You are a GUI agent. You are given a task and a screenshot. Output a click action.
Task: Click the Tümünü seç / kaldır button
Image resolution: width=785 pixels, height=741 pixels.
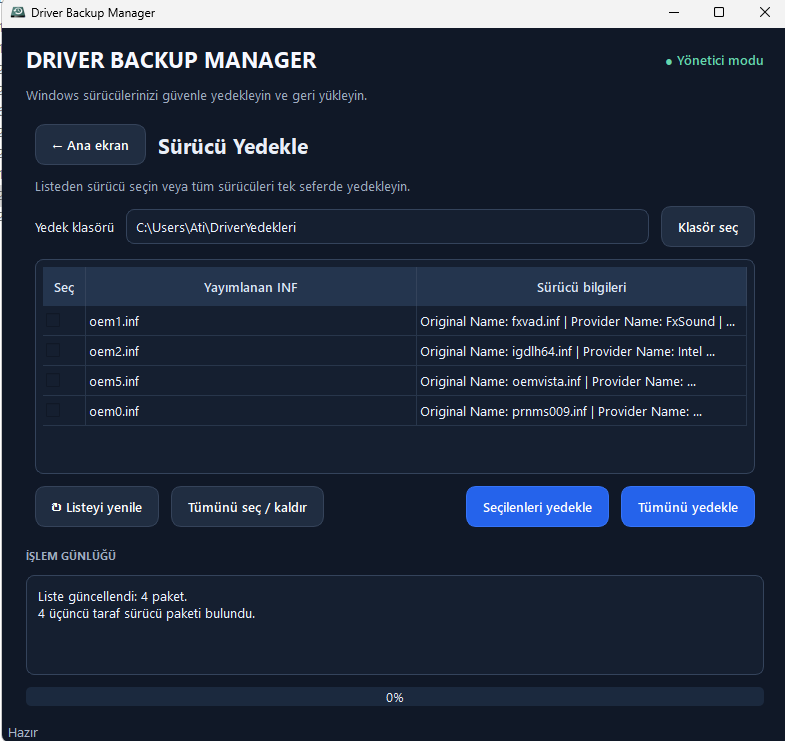[247, 507]
